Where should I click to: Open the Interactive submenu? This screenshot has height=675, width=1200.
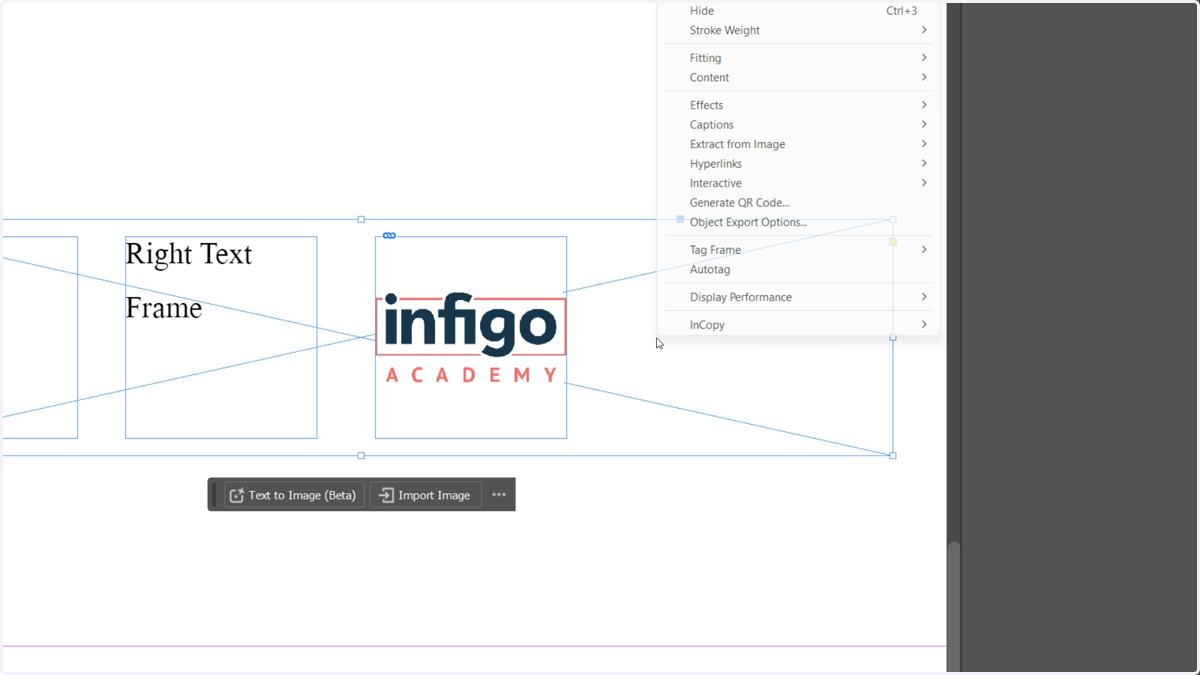tap(798, 183)
